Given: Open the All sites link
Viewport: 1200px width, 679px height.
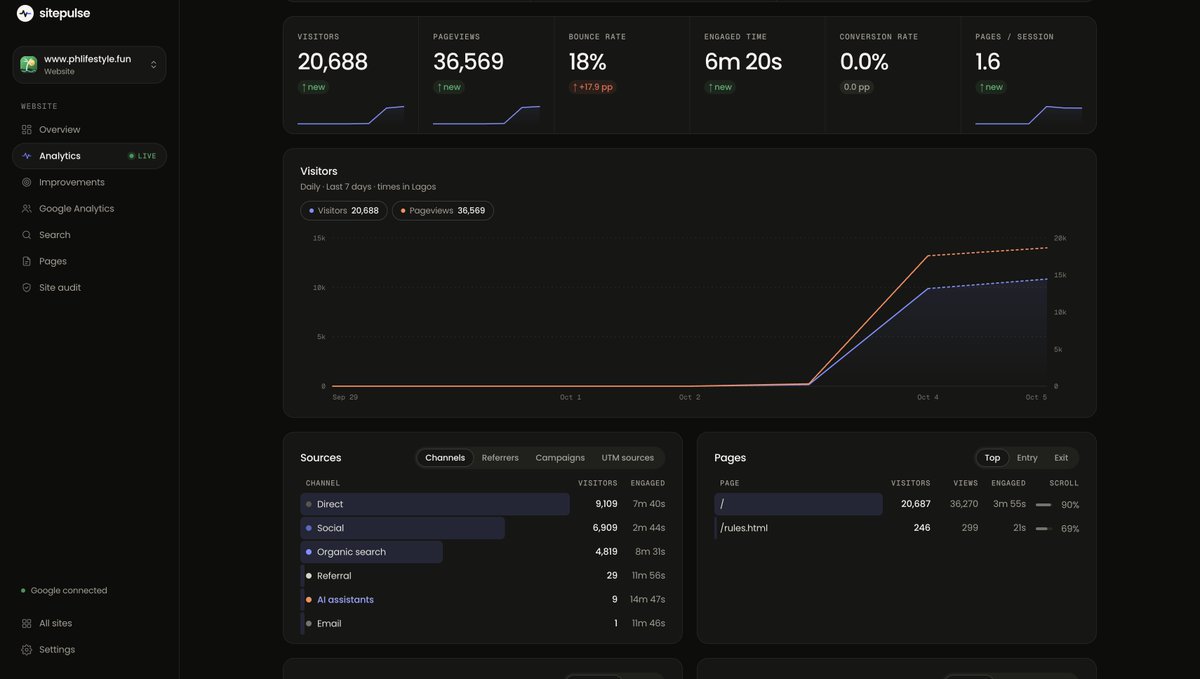Looking at the screenshot, I should click(x=89, y=623).
